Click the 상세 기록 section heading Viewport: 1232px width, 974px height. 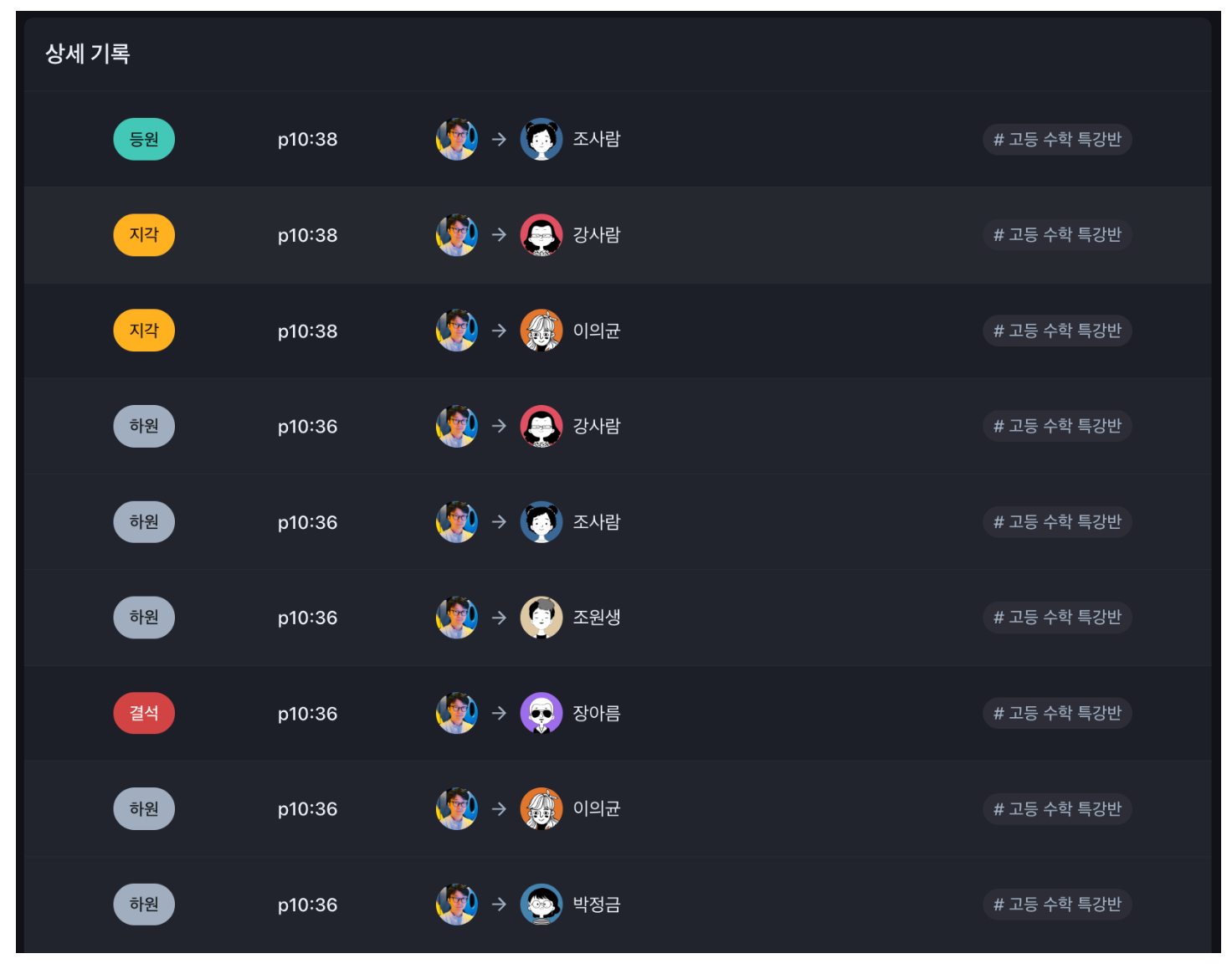point(88,54)
